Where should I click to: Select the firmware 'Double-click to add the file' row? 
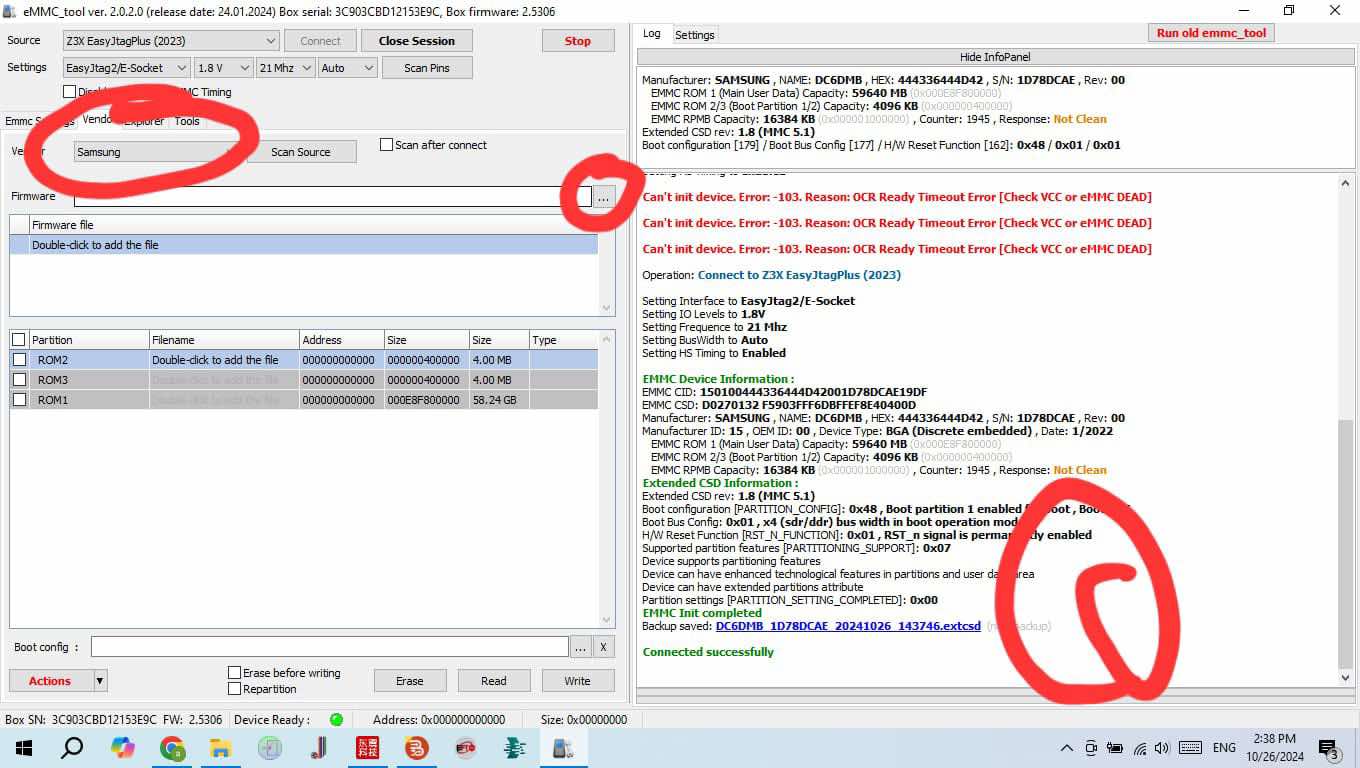304,245
